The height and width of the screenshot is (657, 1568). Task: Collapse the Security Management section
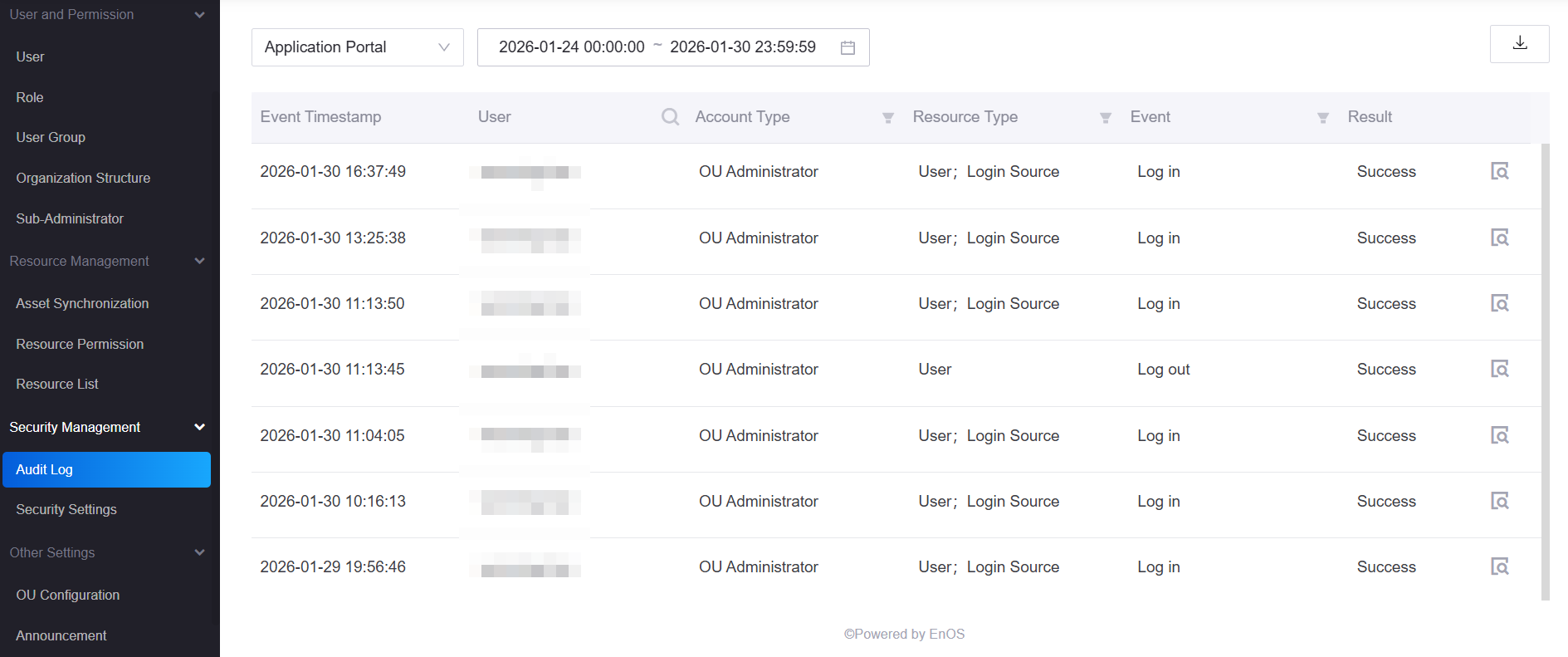tap(199, 427)
